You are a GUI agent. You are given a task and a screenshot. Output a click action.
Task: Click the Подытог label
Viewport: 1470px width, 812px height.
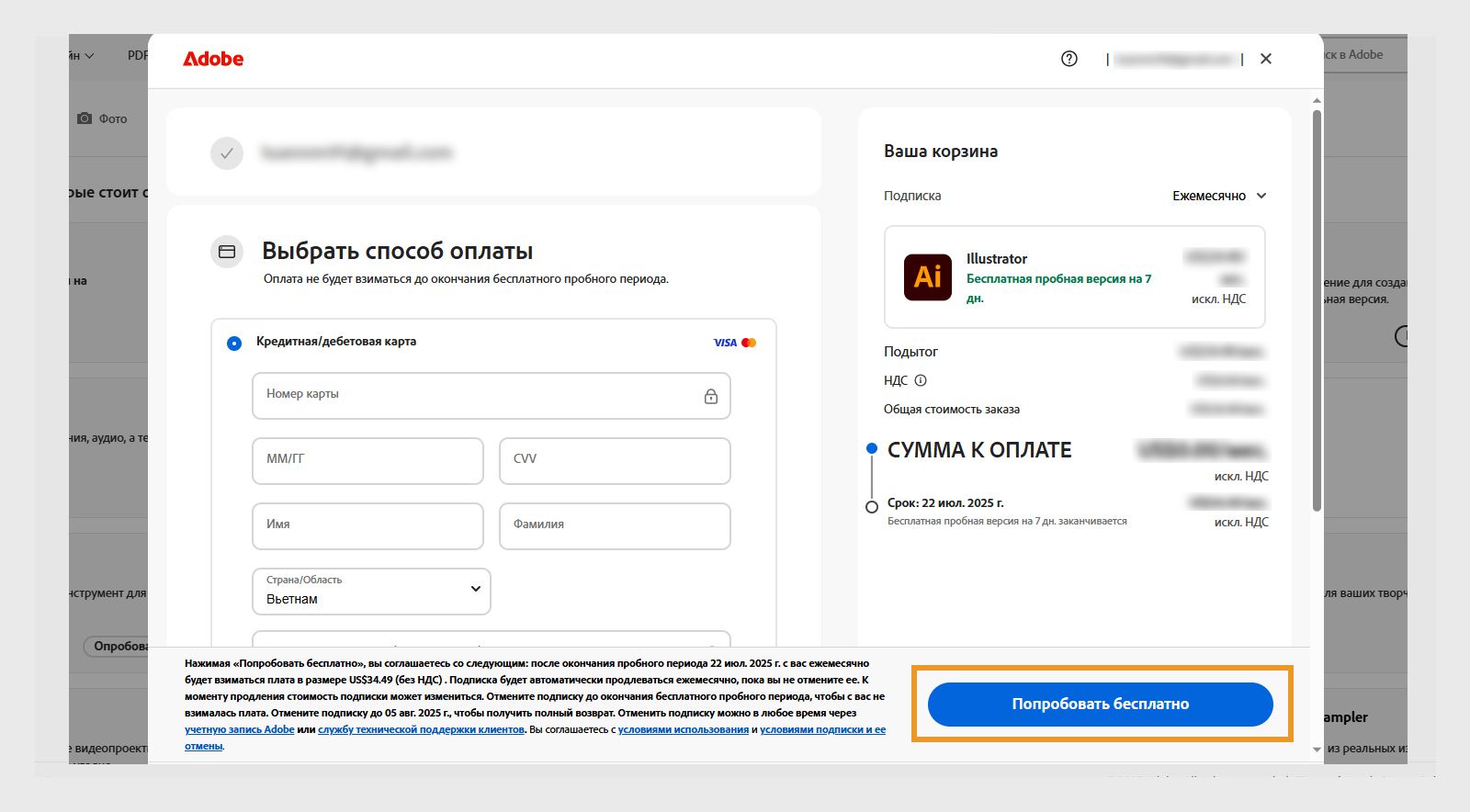(x=910, y=352)
